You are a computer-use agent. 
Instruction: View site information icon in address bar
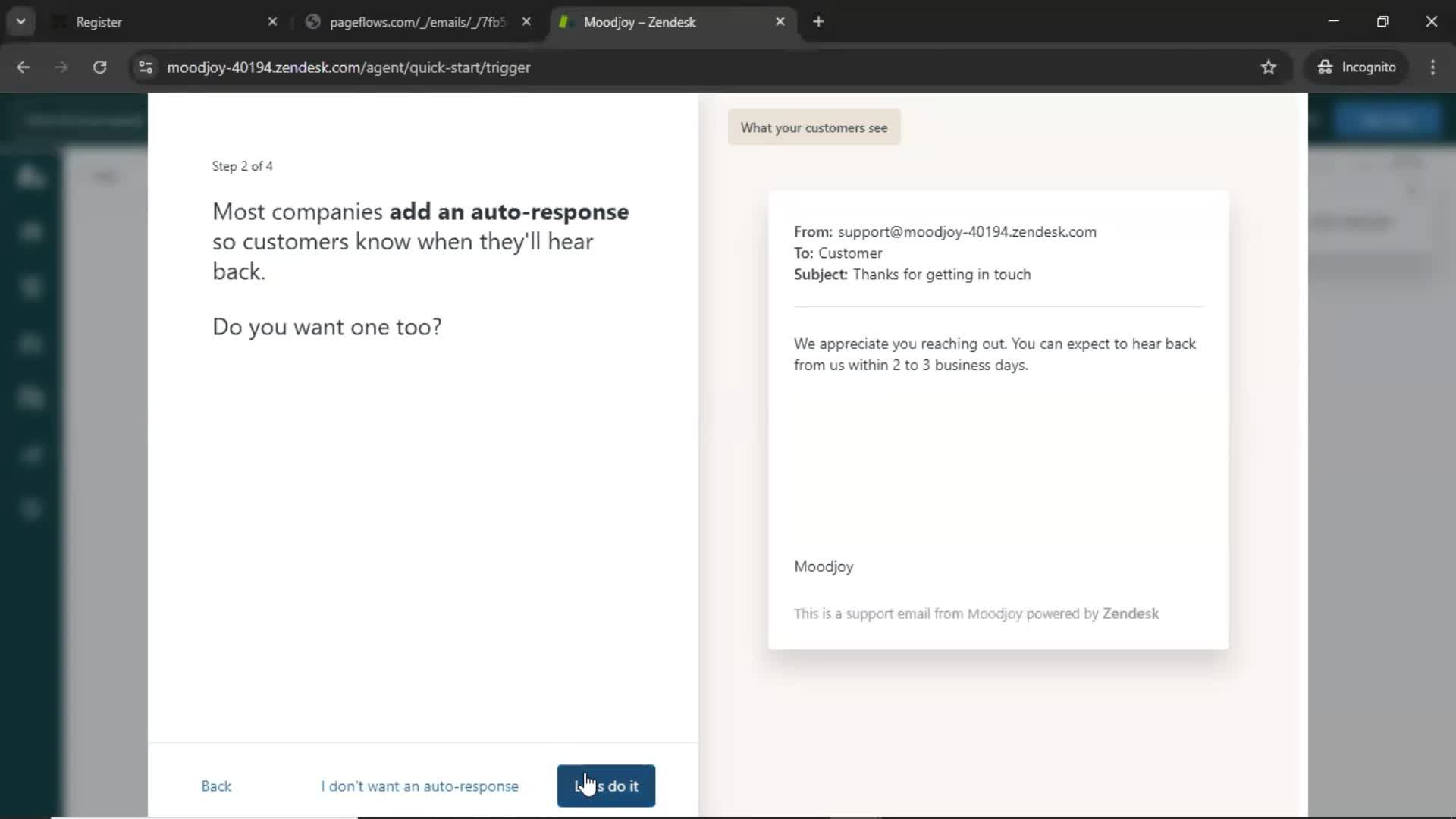coord(146,67)
